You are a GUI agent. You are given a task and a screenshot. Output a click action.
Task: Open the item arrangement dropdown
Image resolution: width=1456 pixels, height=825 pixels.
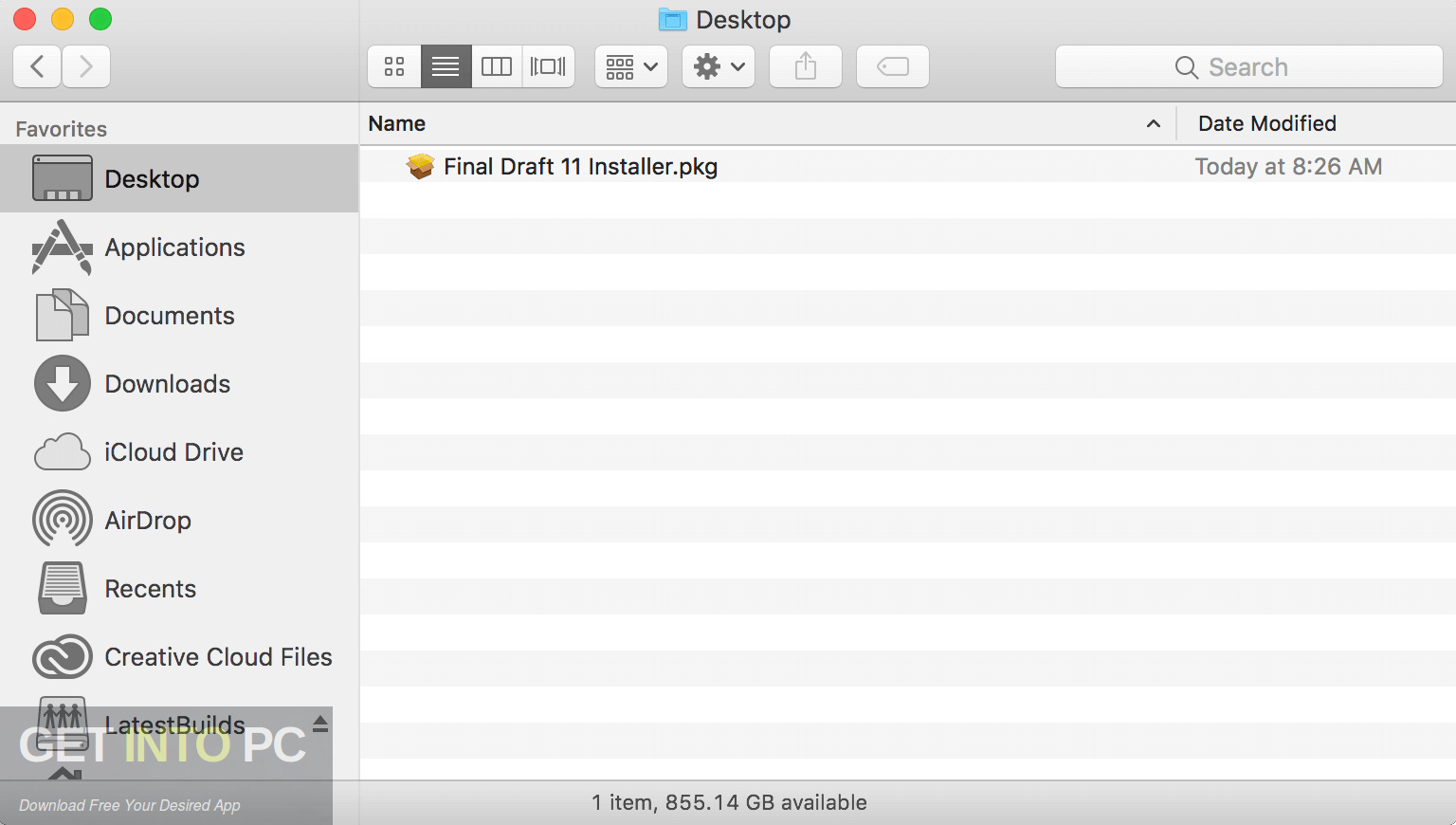coord(631,66)
